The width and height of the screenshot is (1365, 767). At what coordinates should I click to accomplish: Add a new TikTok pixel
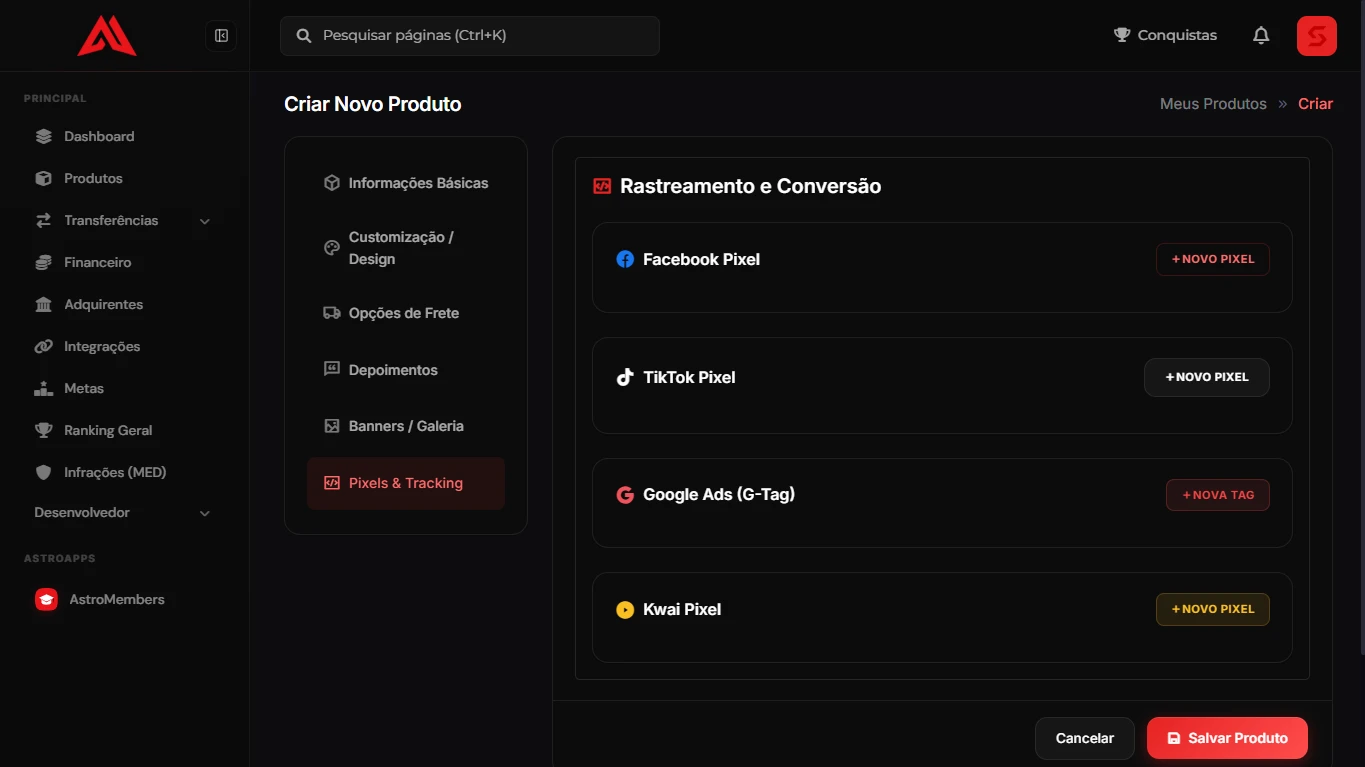[x=1207, y=377]
